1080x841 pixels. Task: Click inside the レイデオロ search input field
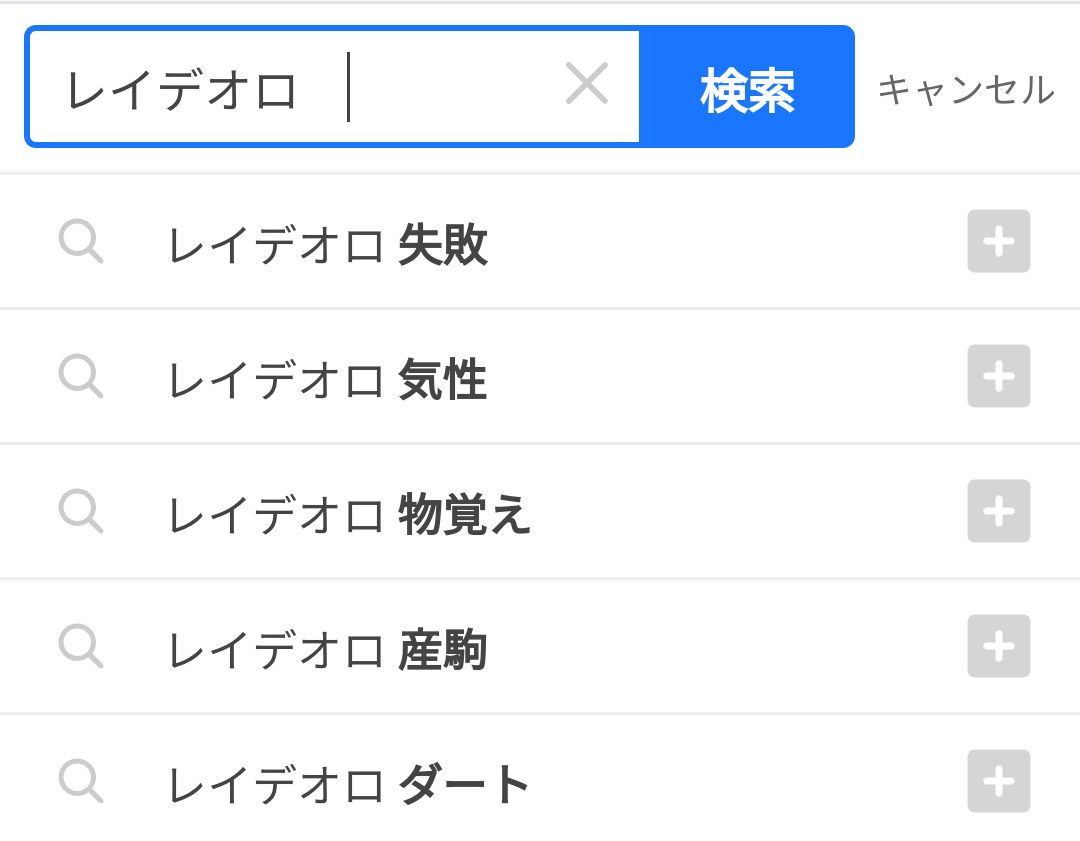(x=300, y=88)
